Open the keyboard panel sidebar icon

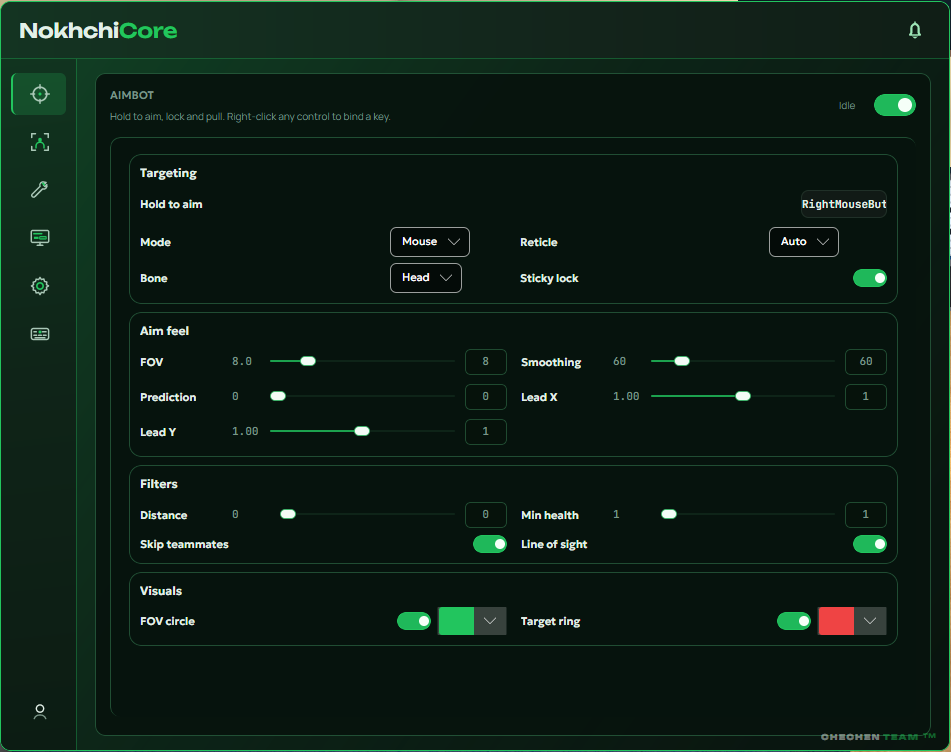click(39, 334)
